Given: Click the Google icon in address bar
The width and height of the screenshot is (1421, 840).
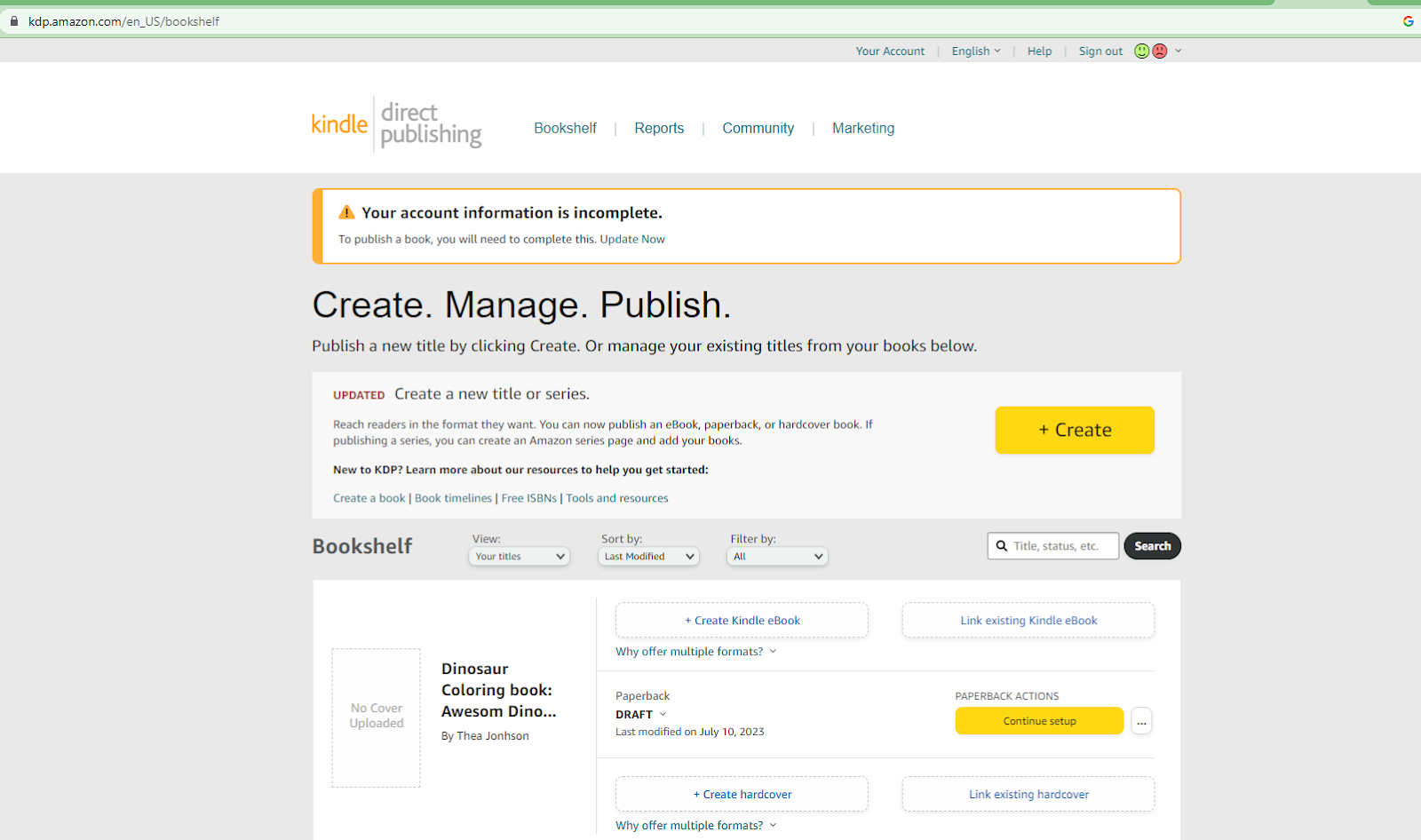Looking at the screenshot, I should click(1409, 21).
